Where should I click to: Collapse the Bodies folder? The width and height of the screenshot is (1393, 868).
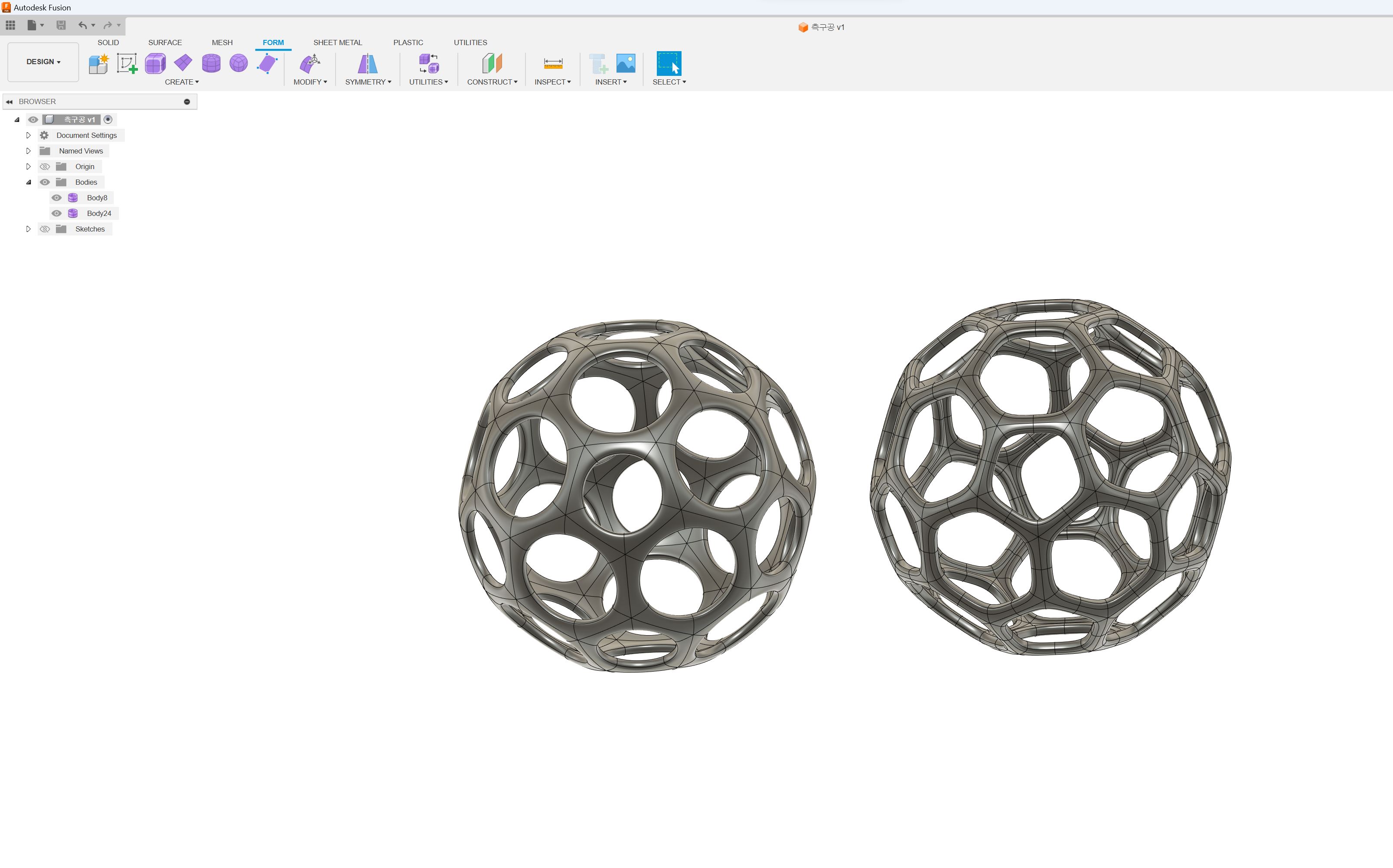click(28, 182)
